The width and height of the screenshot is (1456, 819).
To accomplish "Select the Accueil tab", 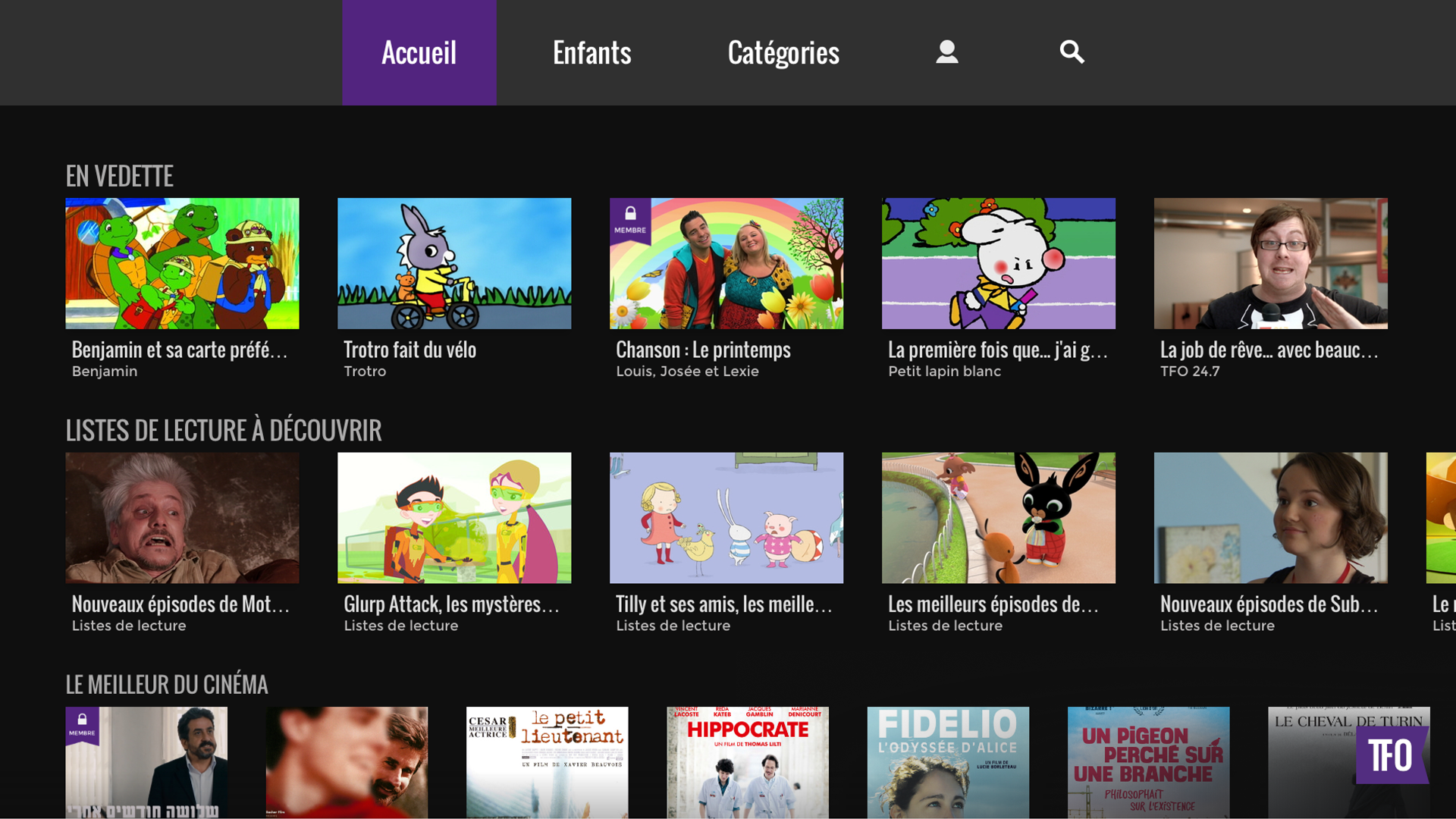I will (419, 52).
